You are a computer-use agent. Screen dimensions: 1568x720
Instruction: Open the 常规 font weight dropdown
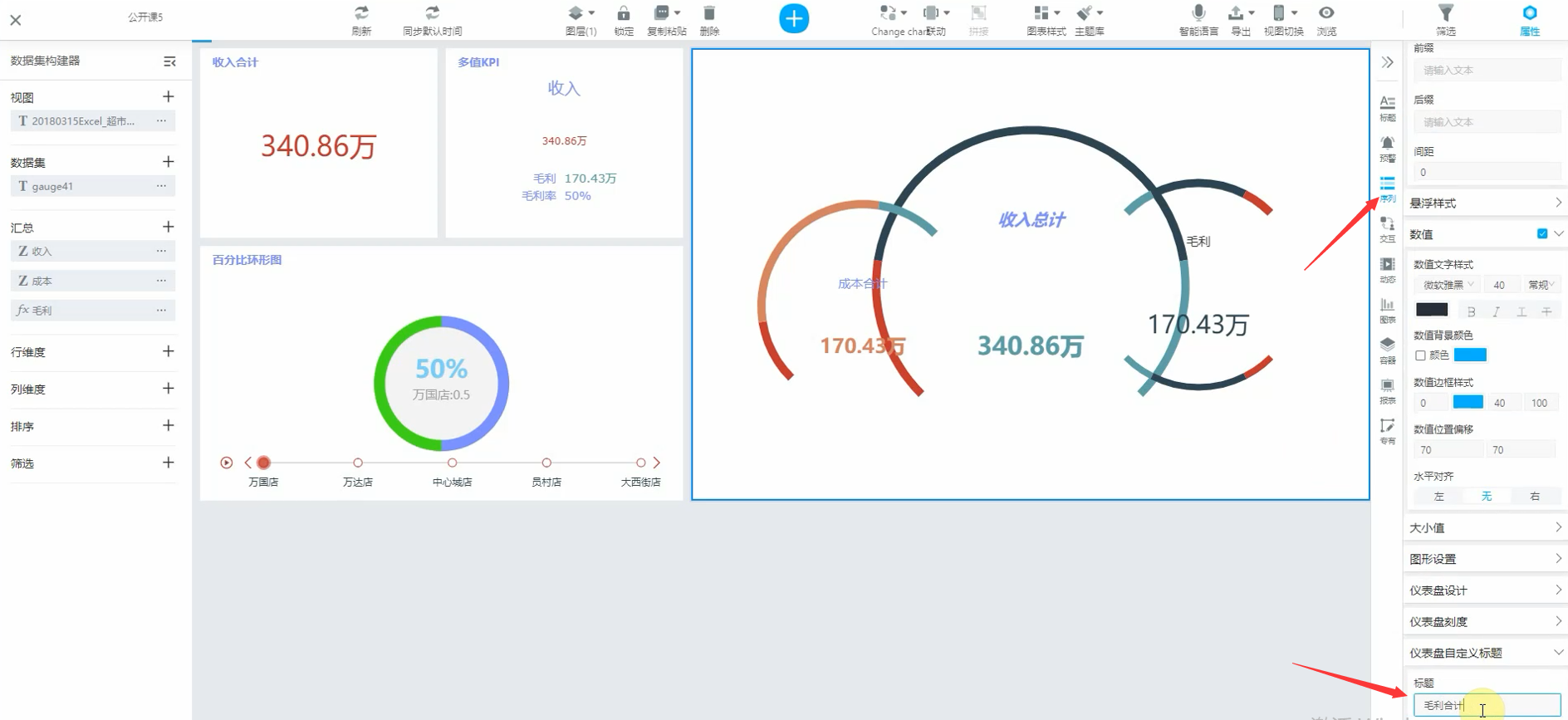pyautogui.click(x=1541, y=285)
